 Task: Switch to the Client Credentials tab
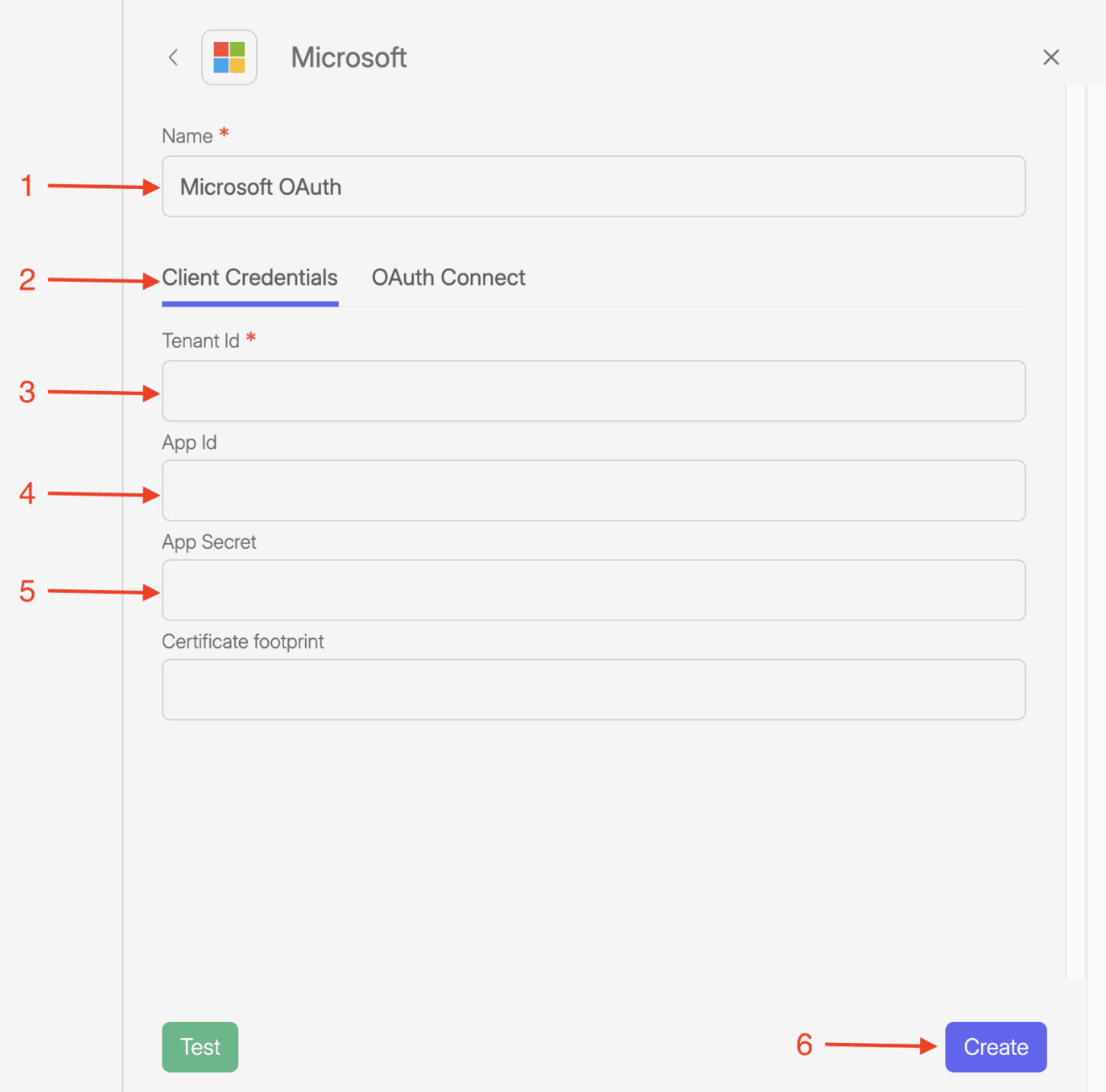coord(250,278)
